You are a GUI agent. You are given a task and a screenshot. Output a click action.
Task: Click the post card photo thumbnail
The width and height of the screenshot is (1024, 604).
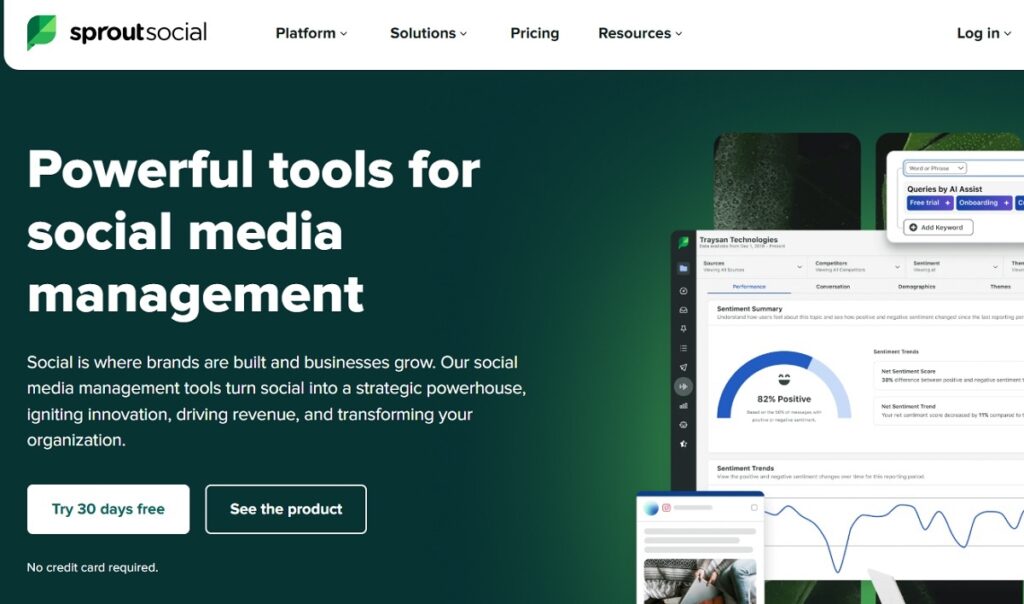699,581
